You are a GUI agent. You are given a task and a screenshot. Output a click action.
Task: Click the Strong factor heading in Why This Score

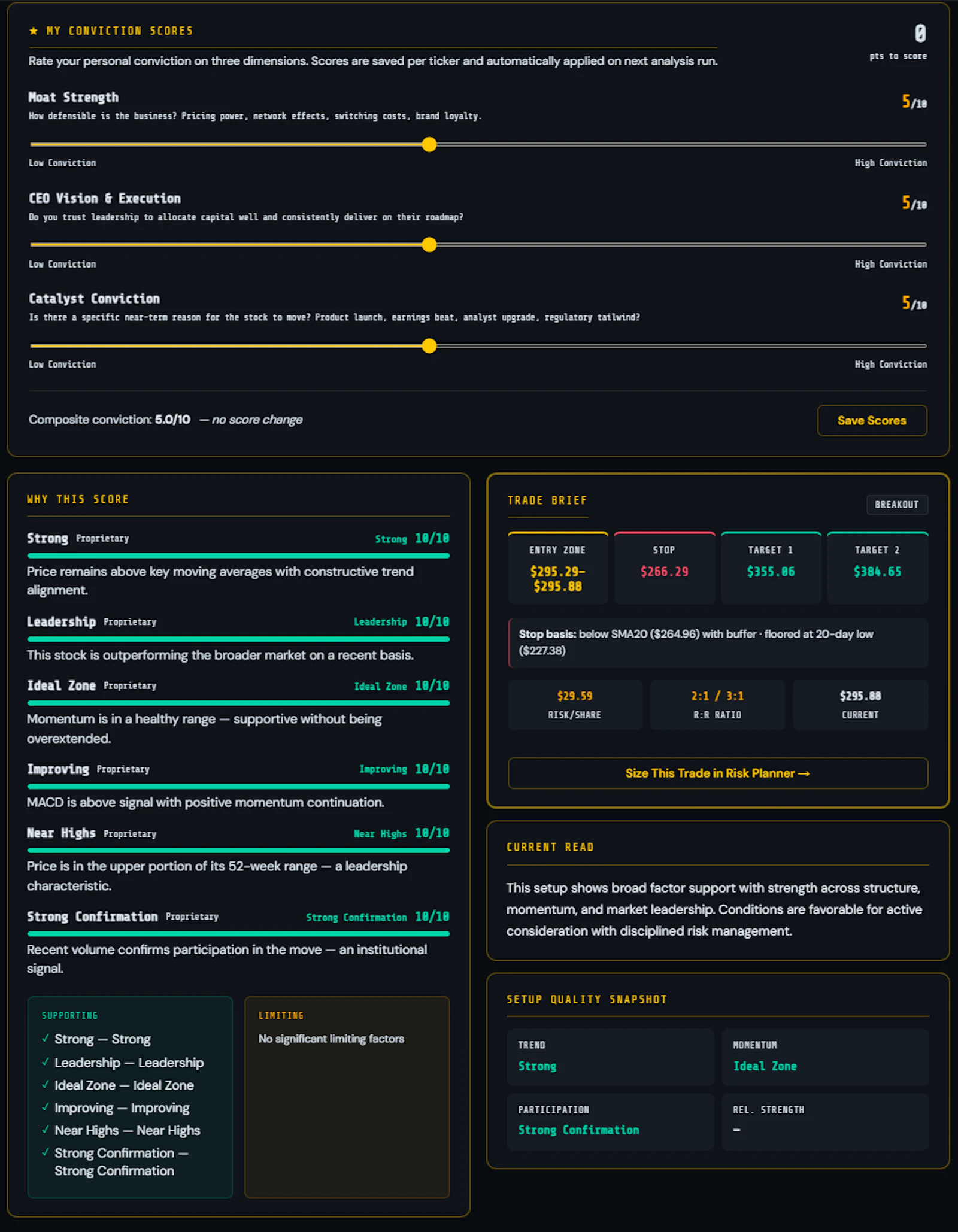[47, 538]
